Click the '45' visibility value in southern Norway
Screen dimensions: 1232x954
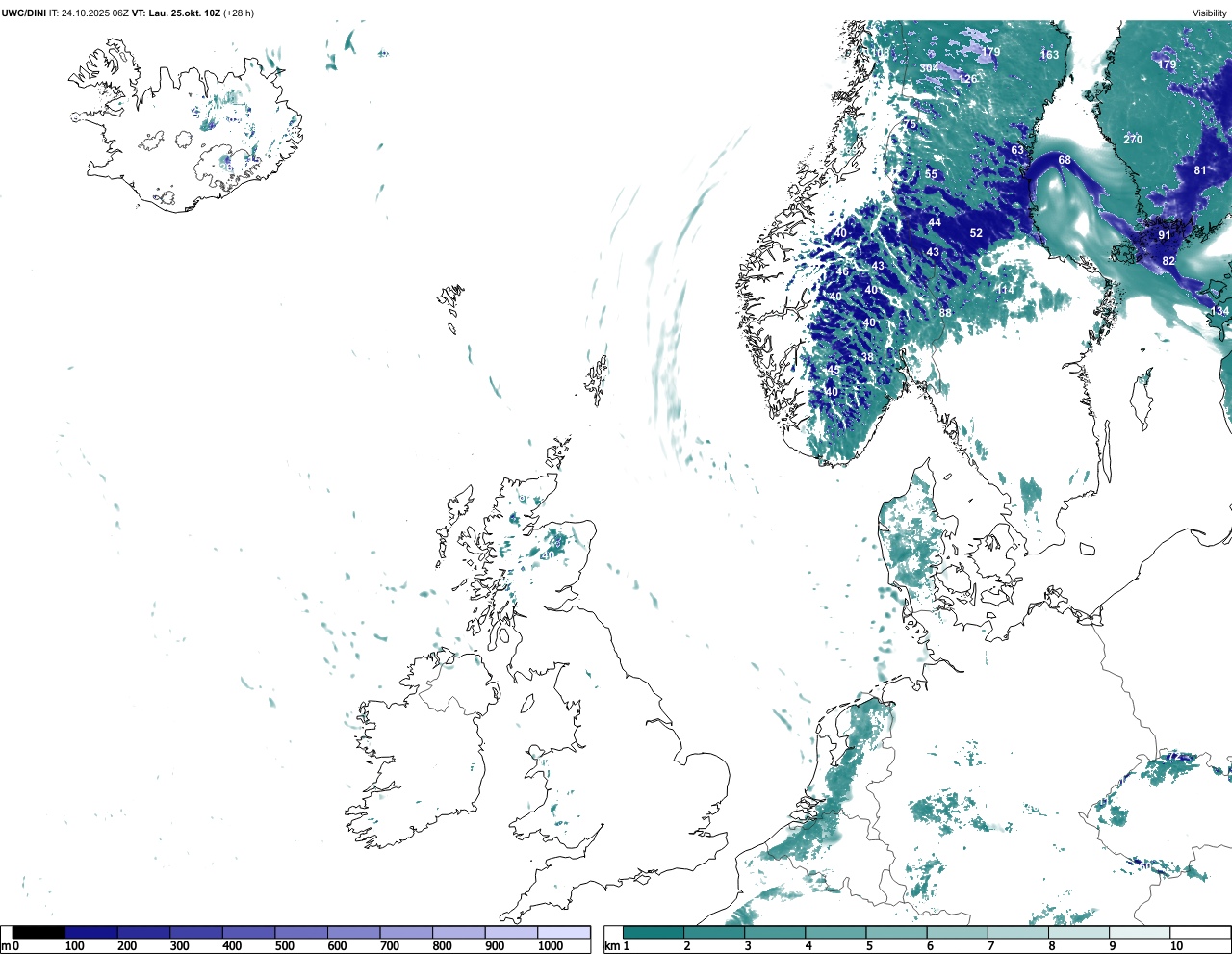tap(833, 370)
